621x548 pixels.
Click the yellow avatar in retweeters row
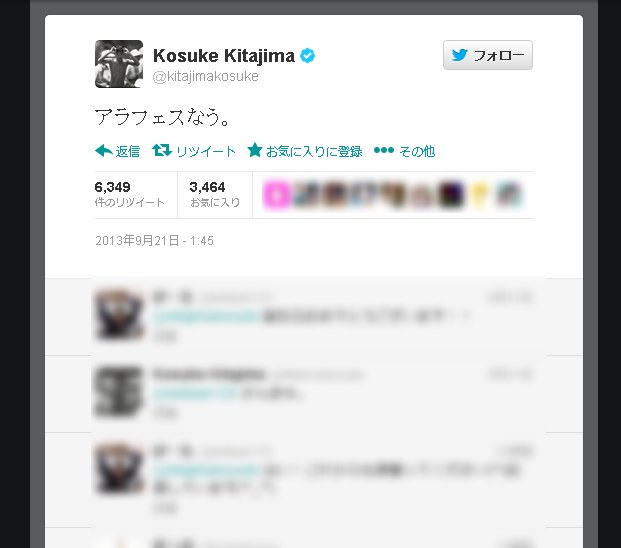479,194
